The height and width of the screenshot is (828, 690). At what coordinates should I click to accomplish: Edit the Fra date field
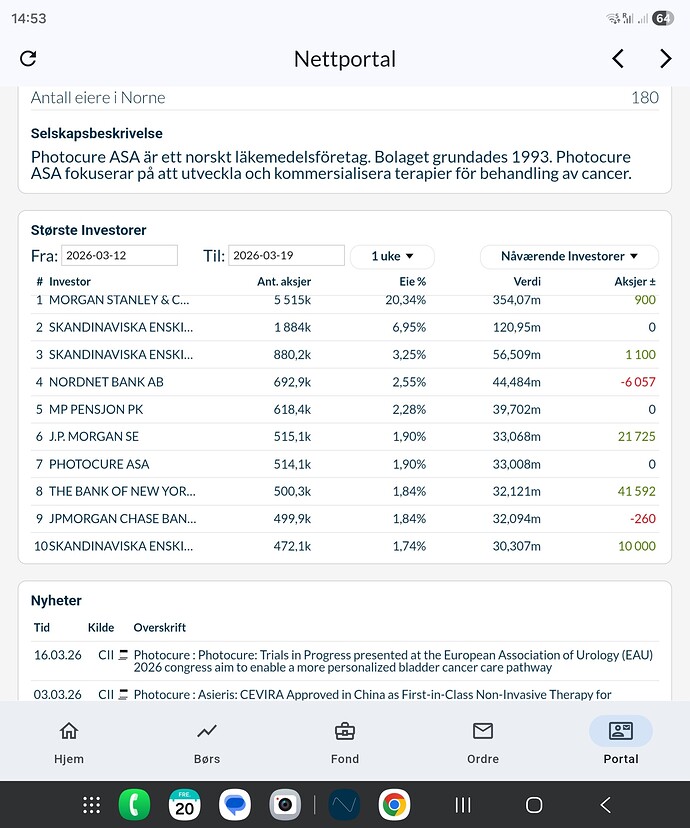click(x=119, y=256)
